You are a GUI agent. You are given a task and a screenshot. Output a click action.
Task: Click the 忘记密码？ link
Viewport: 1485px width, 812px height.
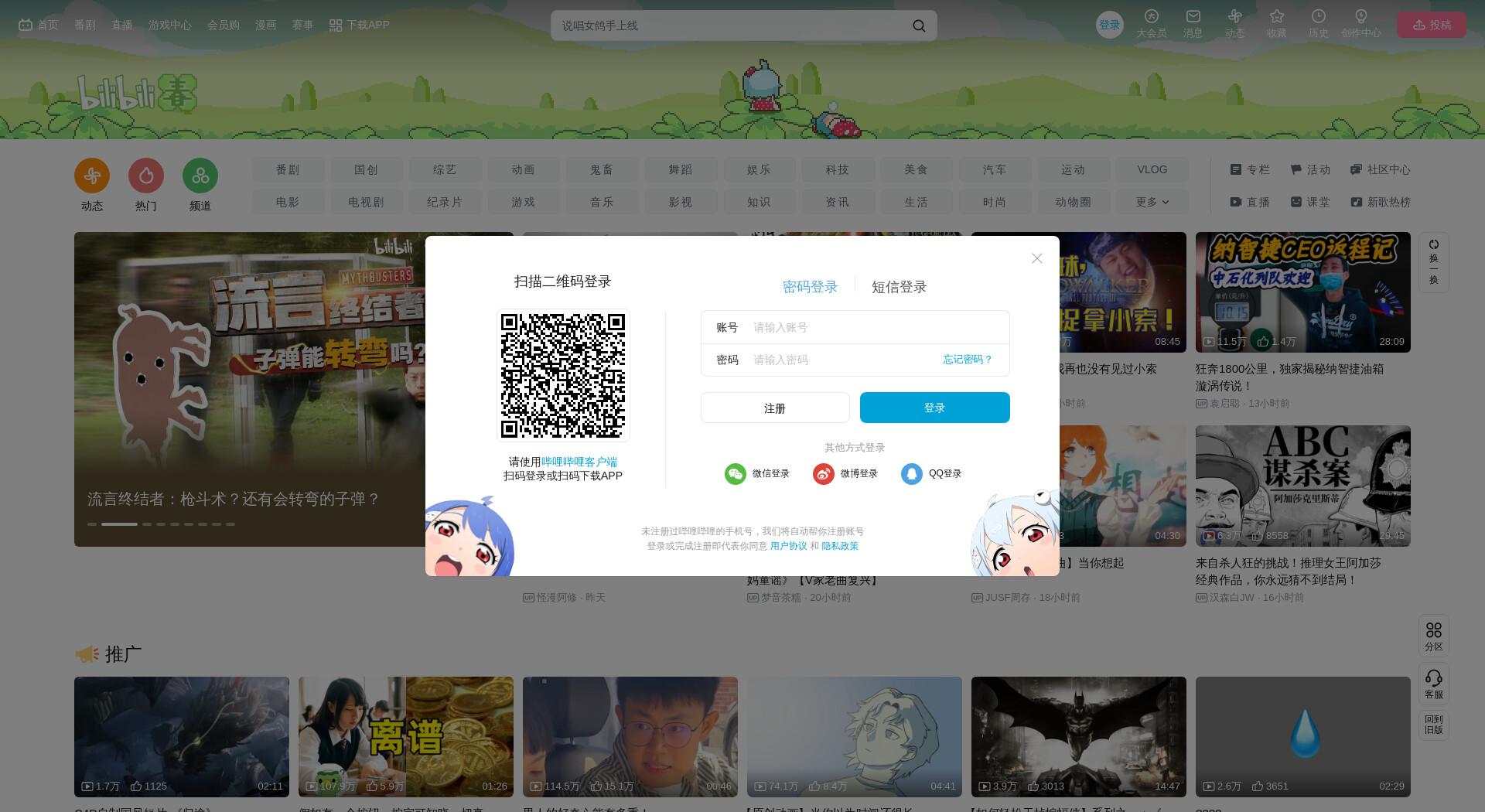(968, 360)
